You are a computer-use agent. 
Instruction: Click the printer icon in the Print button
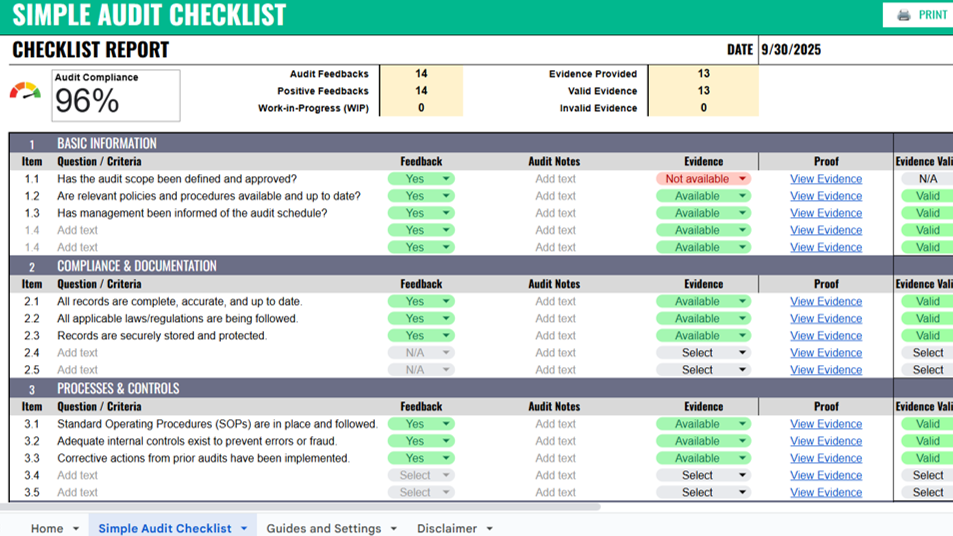click(904, 15)
